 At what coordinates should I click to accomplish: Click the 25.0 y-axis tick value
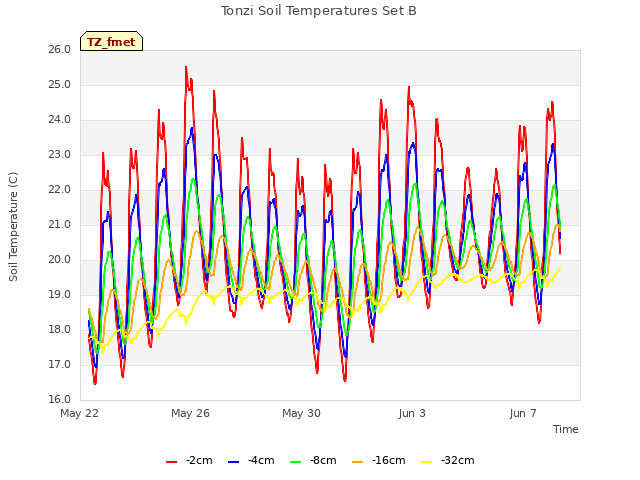click(60, 84)
